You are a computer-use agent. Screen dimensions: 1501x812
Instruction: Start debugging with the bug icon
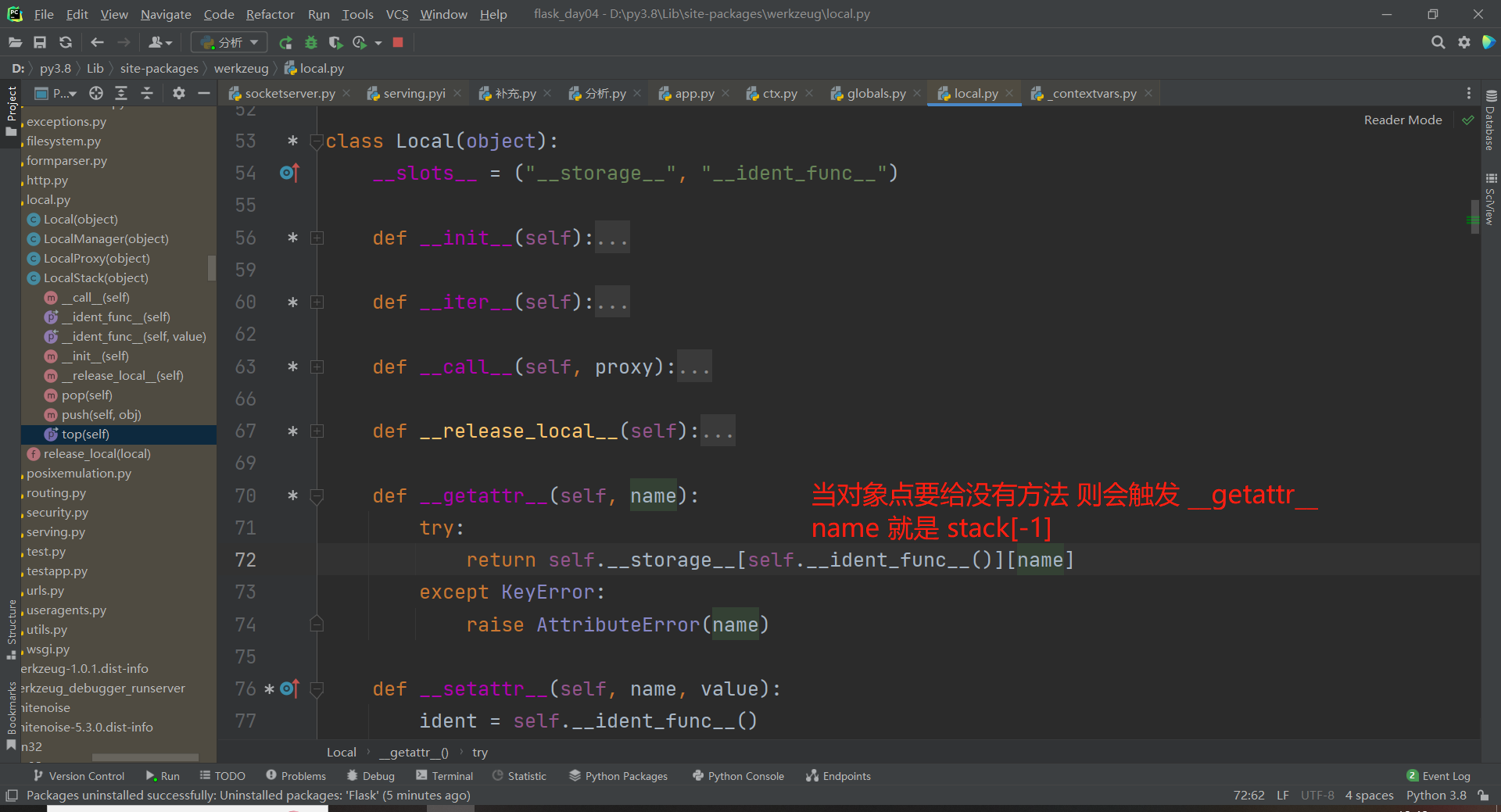click(x=311, y=42)
